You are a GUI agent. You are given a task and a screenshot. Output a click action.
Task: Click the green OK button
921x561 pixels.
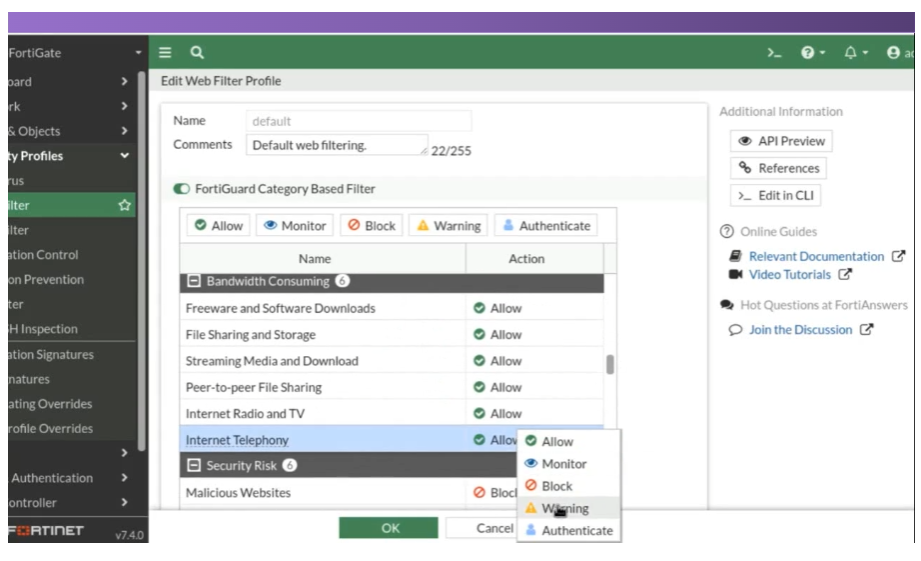pyautogui.click(x=388, y=528)
